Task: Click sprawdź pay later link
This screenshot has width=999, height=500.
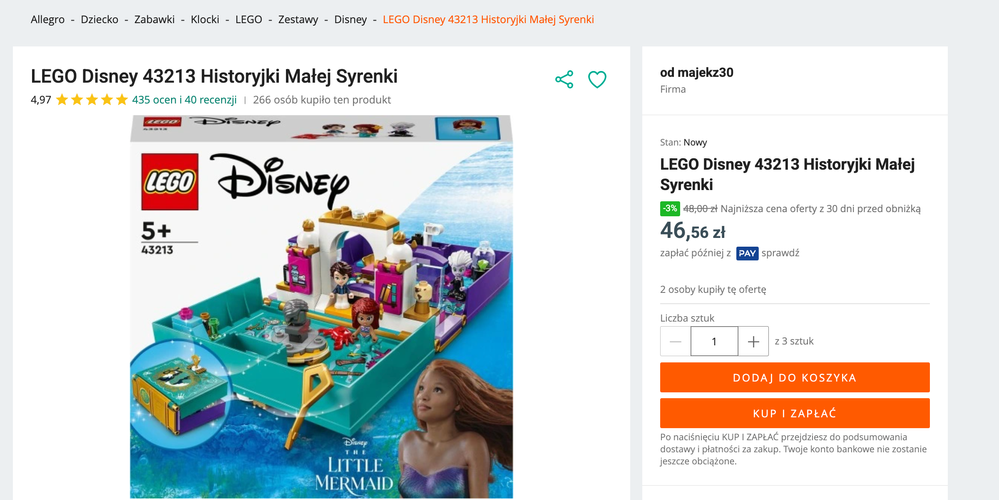Action: 780,254
